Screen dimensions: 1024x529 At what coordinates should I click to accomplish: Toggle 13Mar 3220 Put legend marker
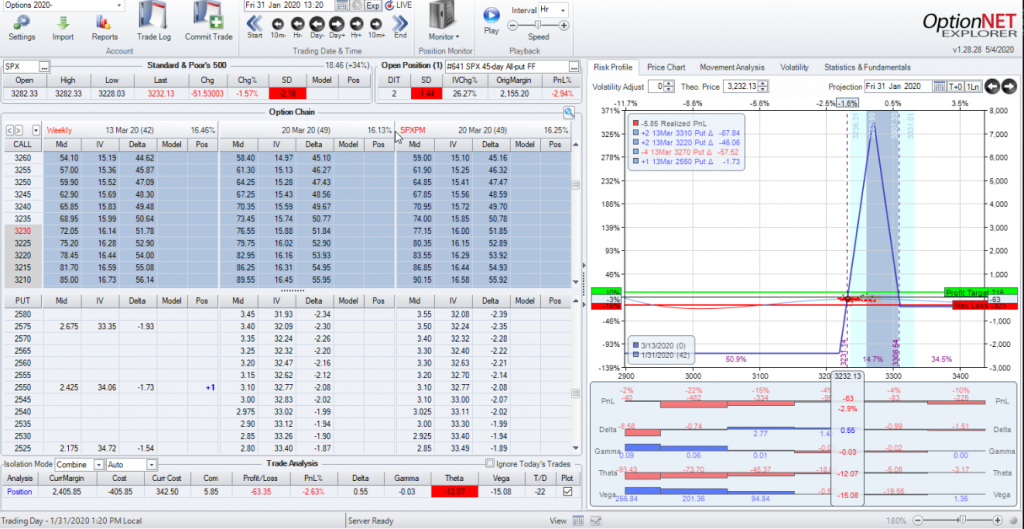(x=635, y=142)
